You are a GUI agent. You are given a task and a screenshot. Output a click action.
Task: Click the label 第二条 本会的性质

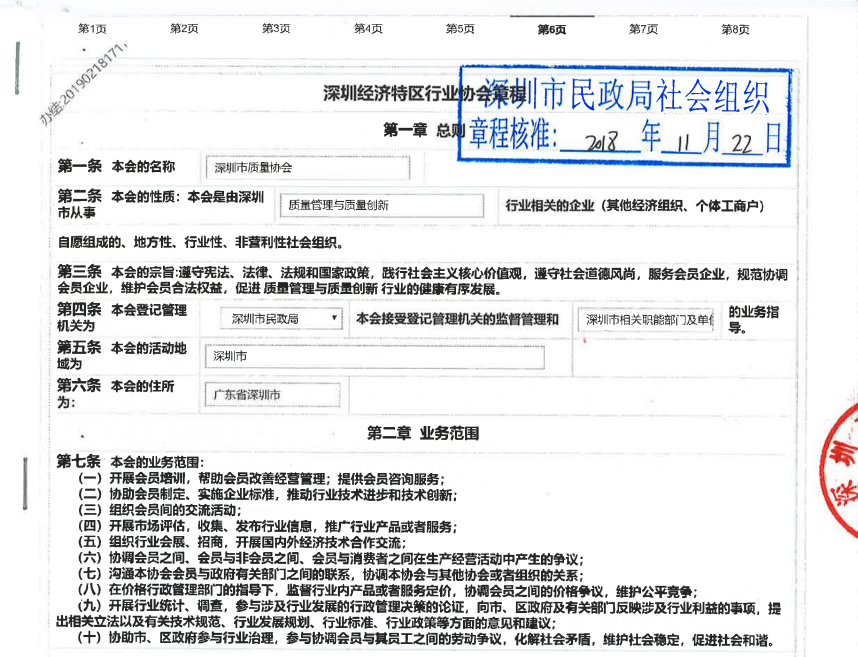click(x=161, y=205)
